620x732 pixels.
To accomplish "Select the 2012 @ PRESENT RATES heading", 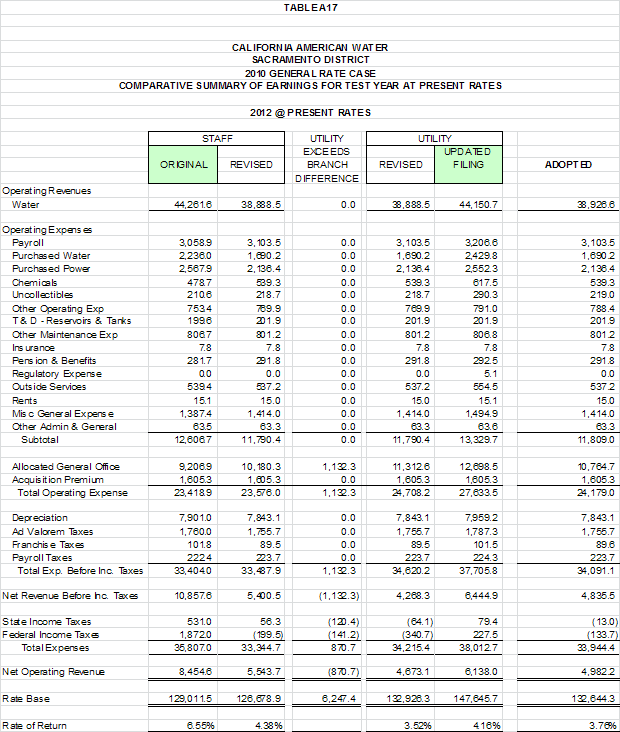I will tap(310, 112).
